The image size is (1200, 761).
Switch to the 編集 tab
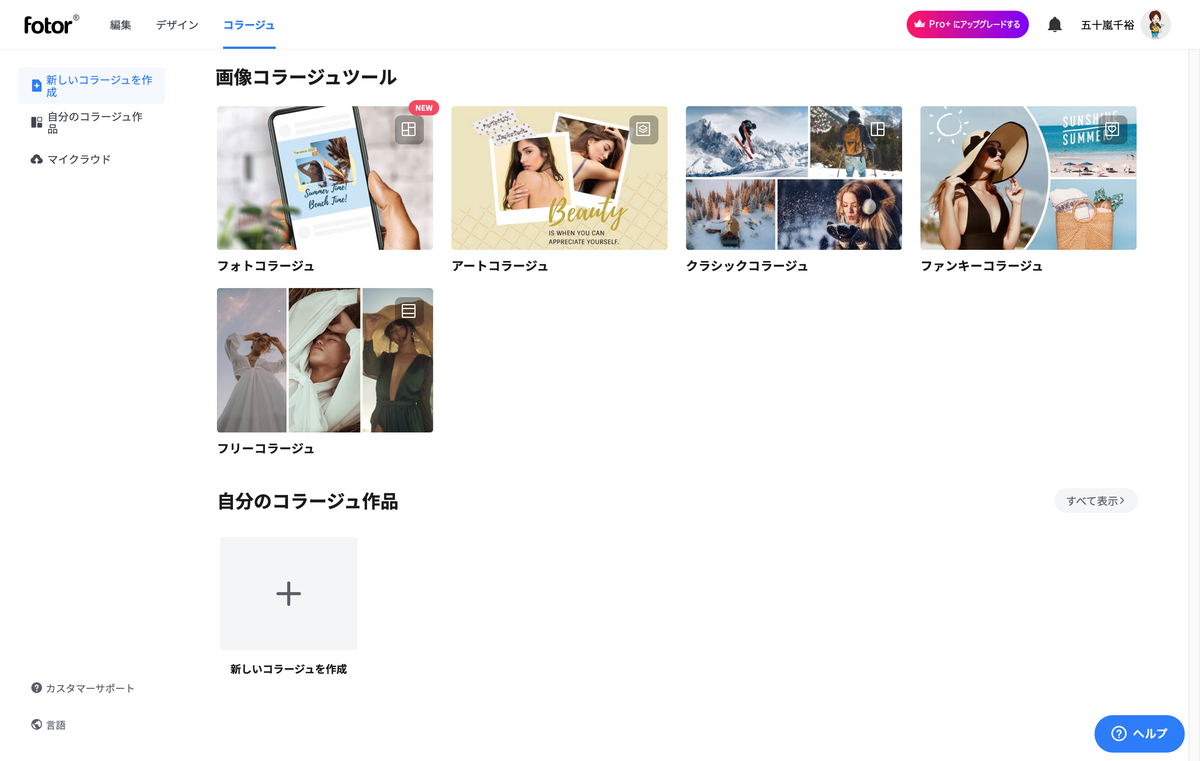[120, 25]
